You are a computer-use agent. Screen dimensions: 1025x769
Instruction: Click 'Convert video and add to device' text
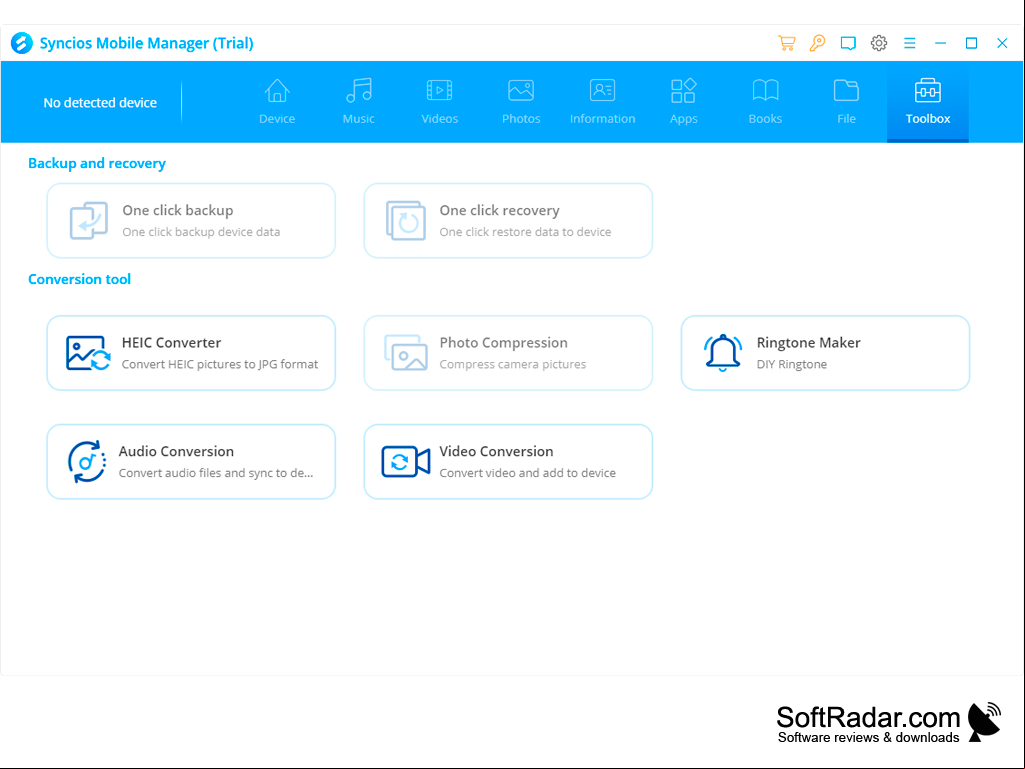pos(528,473)
